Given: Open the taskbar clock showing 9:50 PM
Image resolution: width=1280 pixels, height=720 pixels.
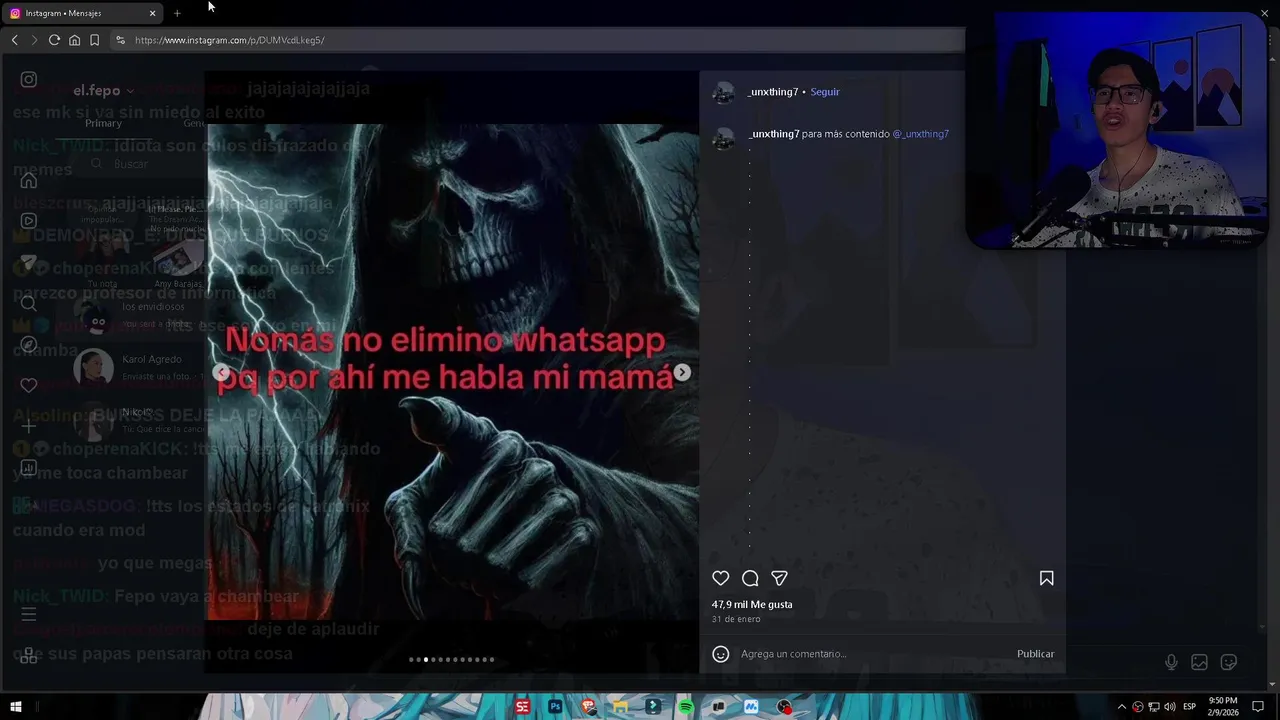Looking at the screenshot, I should [x=1223, y=707].
